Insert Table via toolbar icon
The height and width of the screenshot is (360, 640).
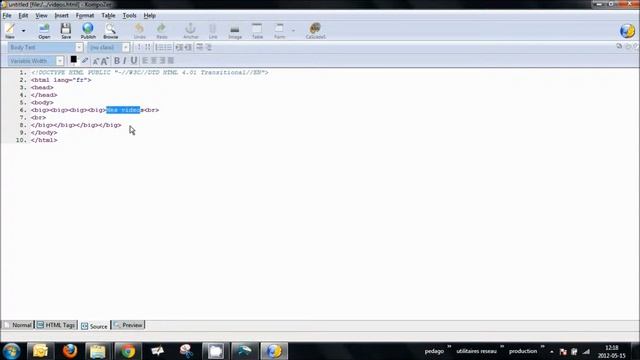point(257,31)
